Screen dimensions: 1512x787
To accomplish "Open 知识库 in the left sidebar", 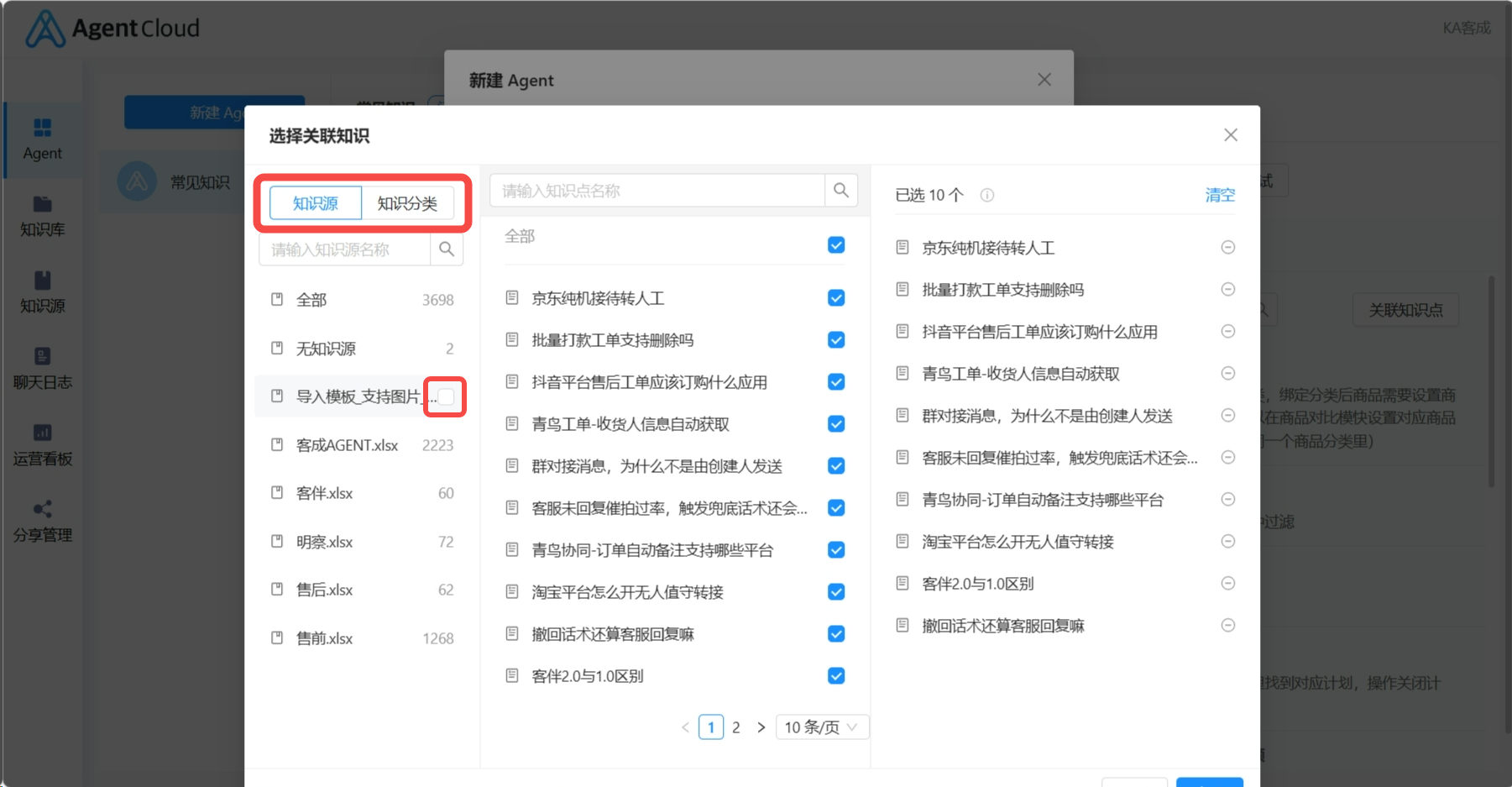I will [x=42, y=217].
